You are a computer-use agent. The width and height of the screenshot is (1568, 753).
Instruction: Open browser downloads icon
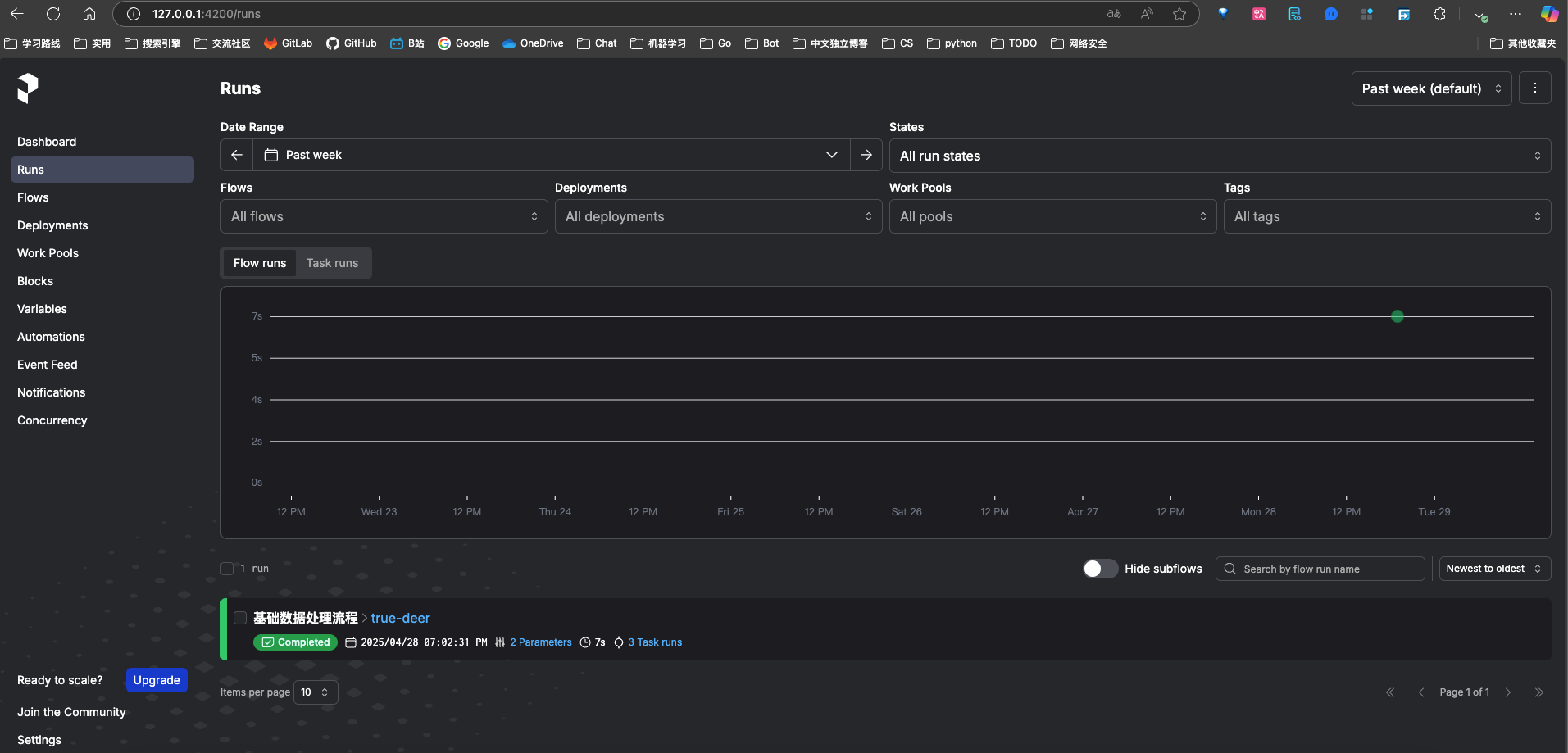click(x=1480, y=14)
